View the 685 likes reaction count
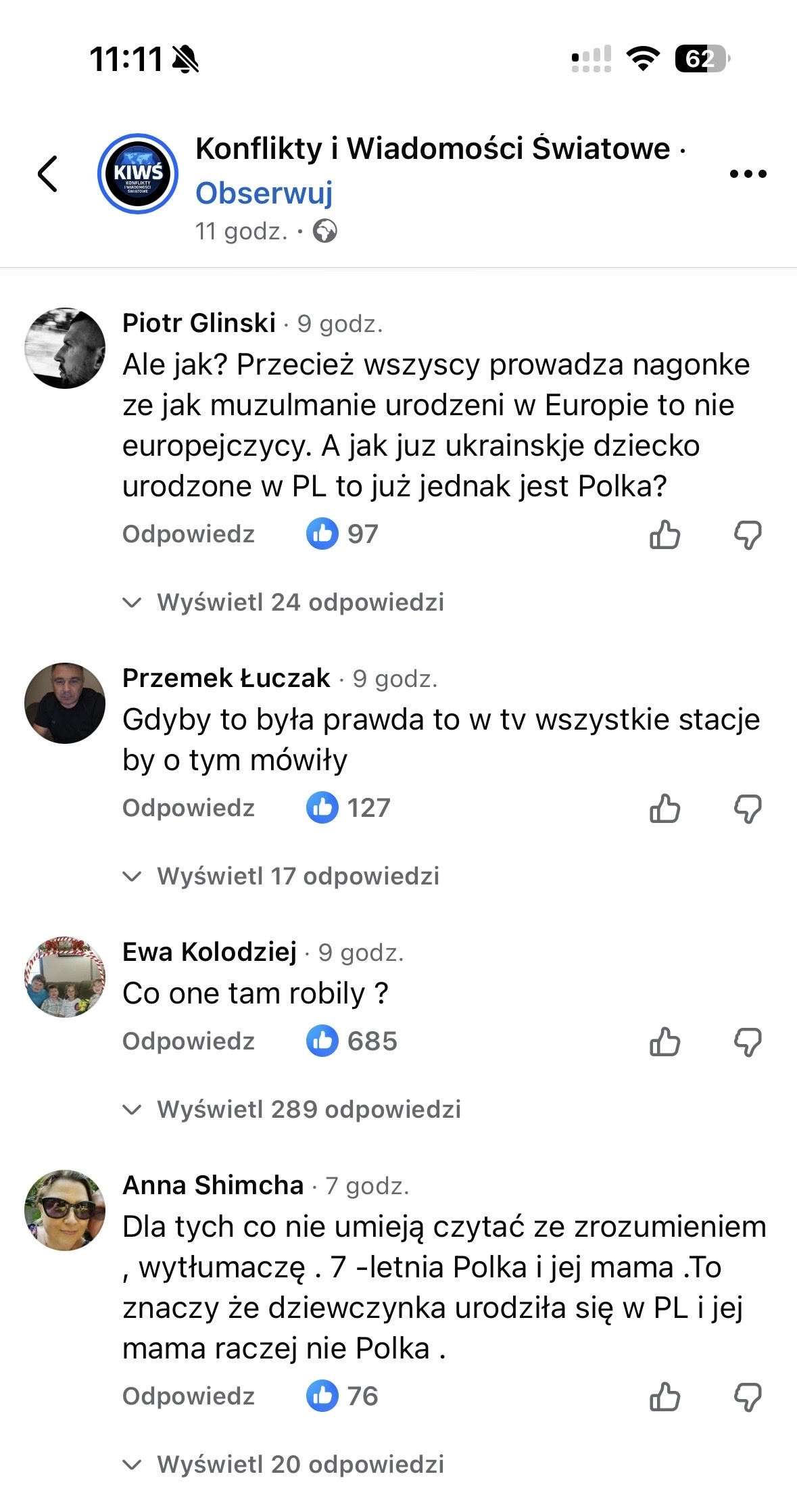Viewport: 797px width, 1512px height. (x=352, y=1041)
